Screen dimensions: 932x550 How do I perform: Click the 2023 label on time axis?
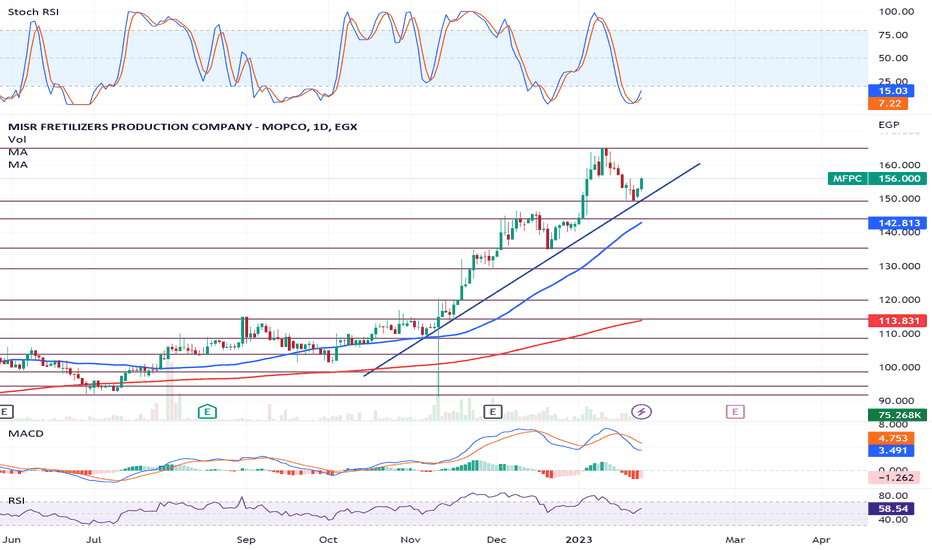tap(578, 540)
